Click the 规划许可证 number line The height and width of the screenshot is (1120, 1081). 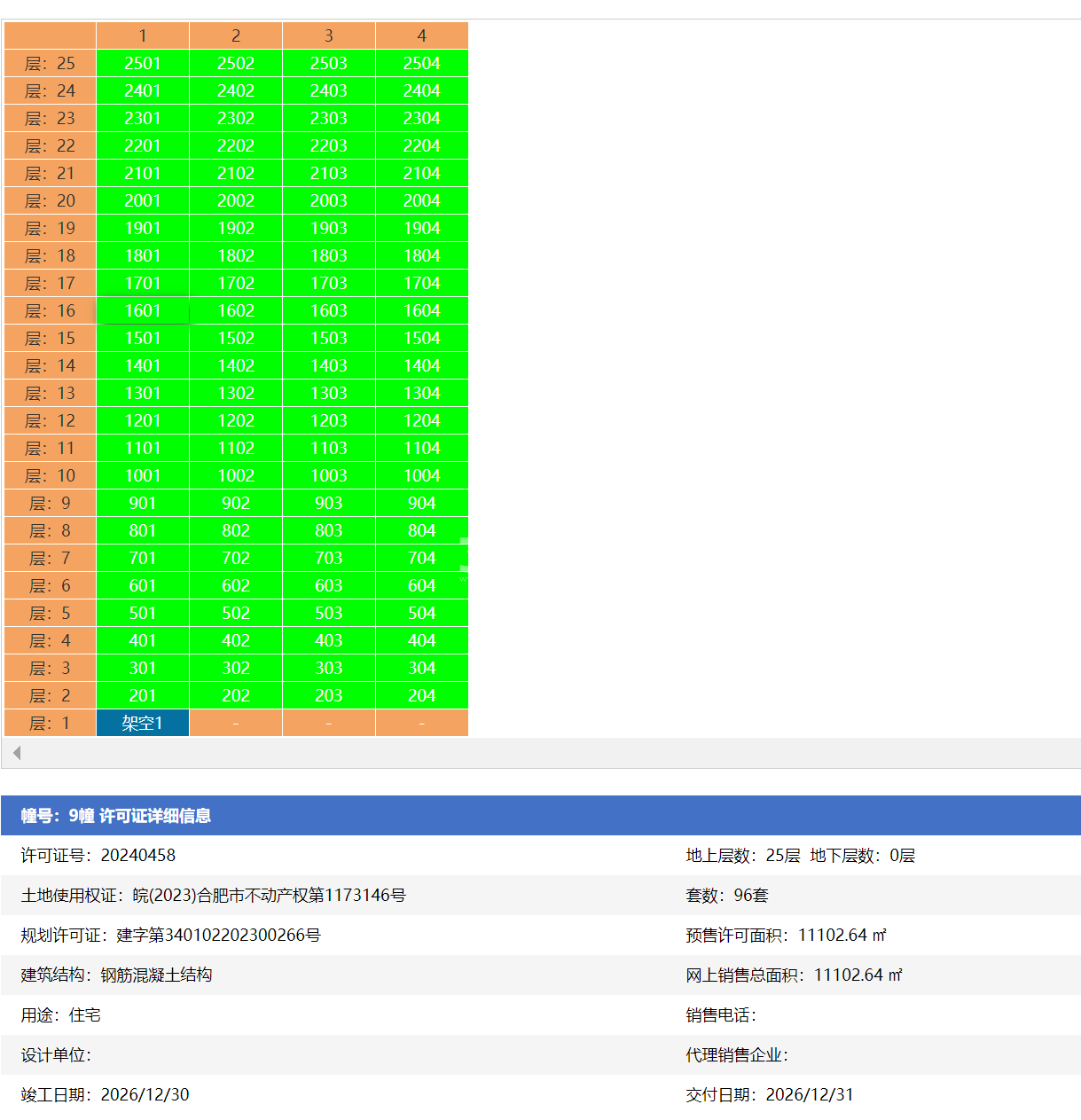coord(171,936)
